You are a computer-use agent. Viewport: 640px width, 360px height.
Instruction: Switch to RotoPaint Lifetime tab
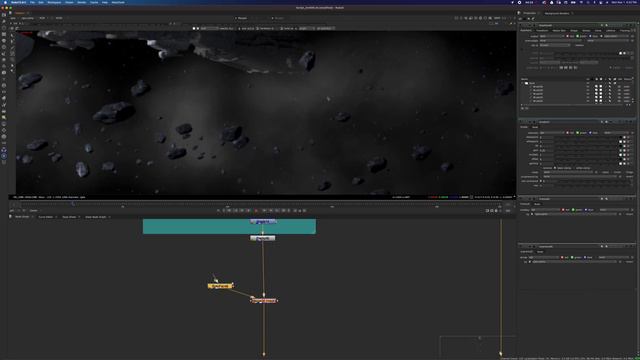pyautogui.click(x=610, y=31)
